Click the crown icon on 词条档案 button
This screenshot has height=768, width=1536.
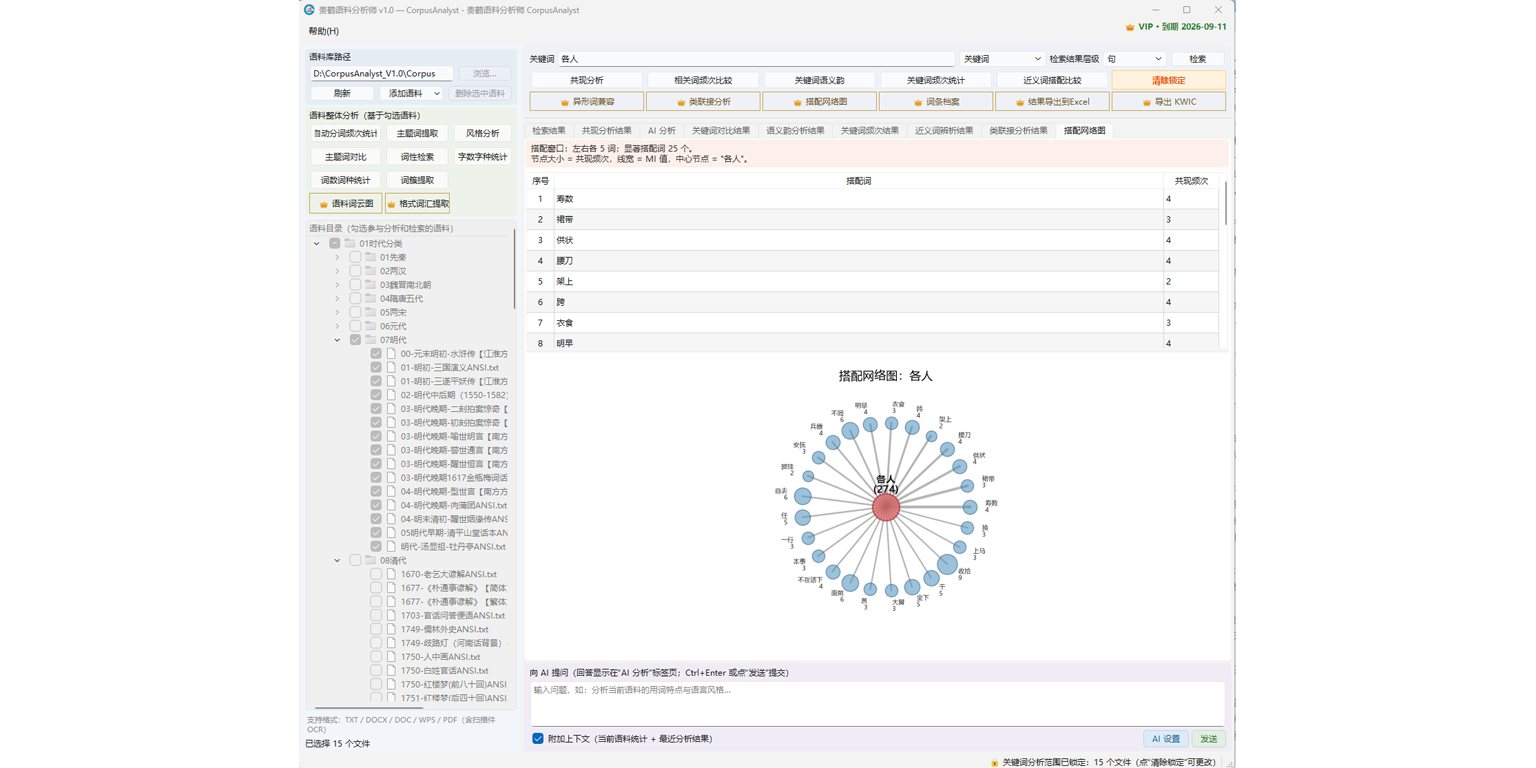coord(917,102)
